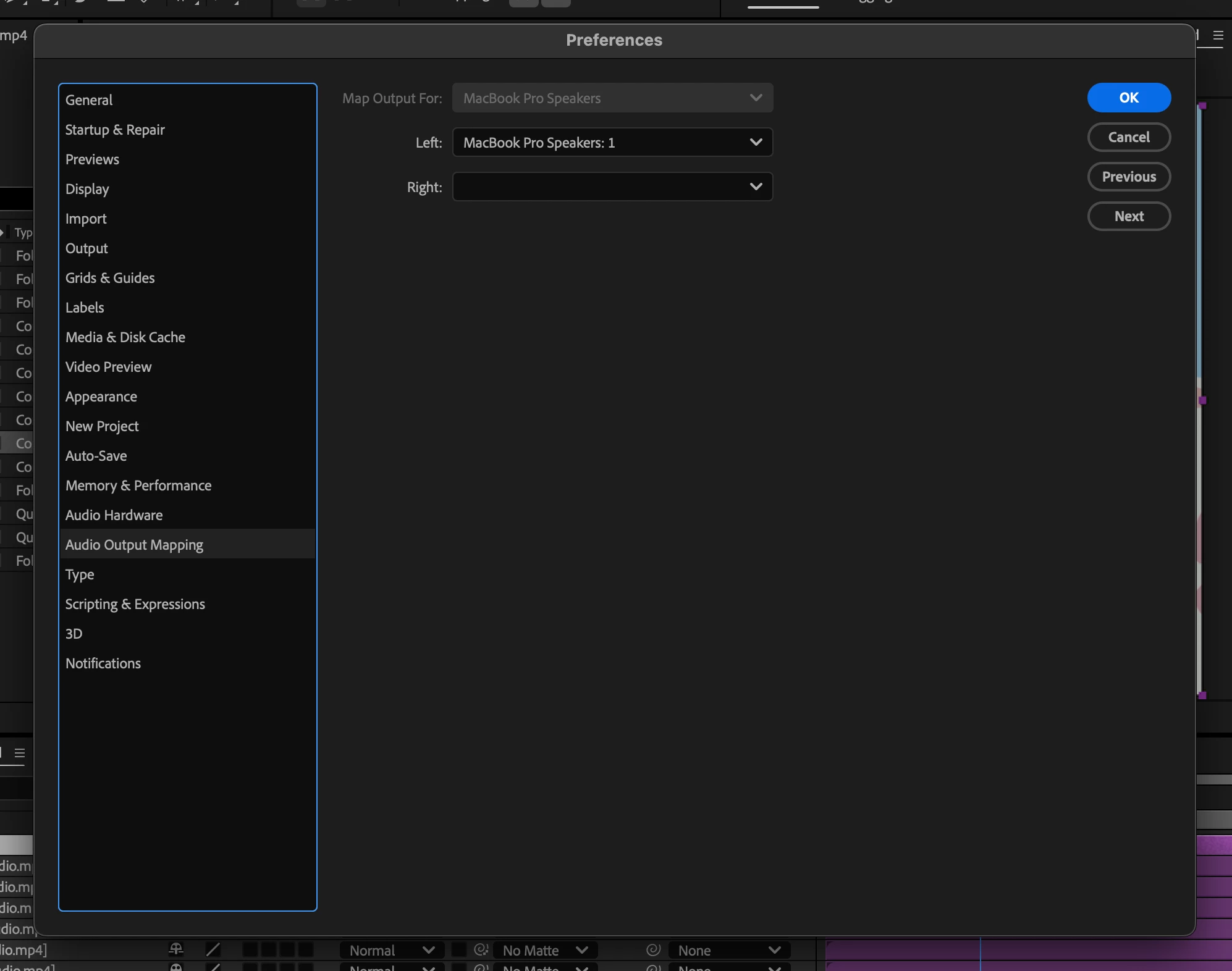Click the layer quality slash switch icon

click(x=213, y=949)
